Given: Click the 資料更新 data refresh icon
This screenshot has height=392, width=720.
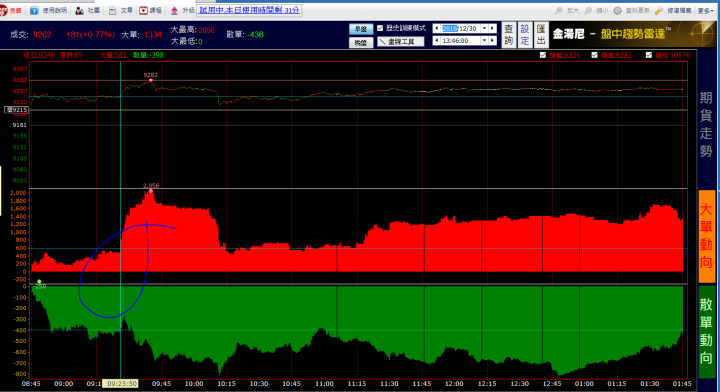Looking at the screenshot, I should 618,10.
